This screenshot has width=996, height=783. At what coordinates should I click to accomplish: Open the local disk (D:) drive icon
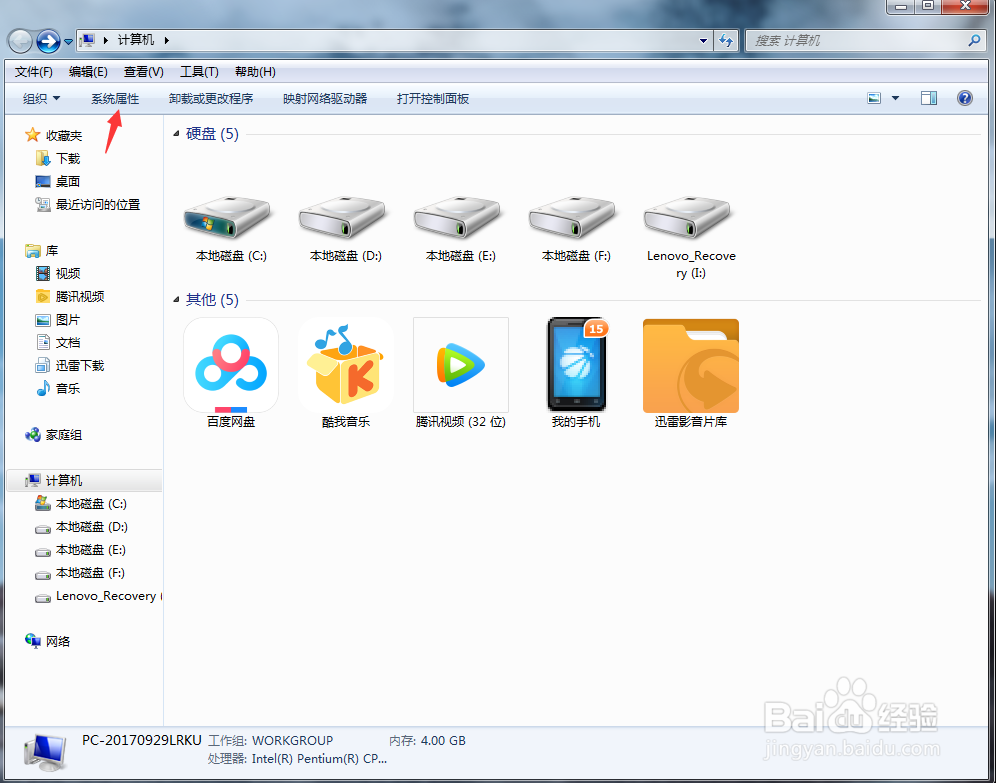[x=344, y=217]
